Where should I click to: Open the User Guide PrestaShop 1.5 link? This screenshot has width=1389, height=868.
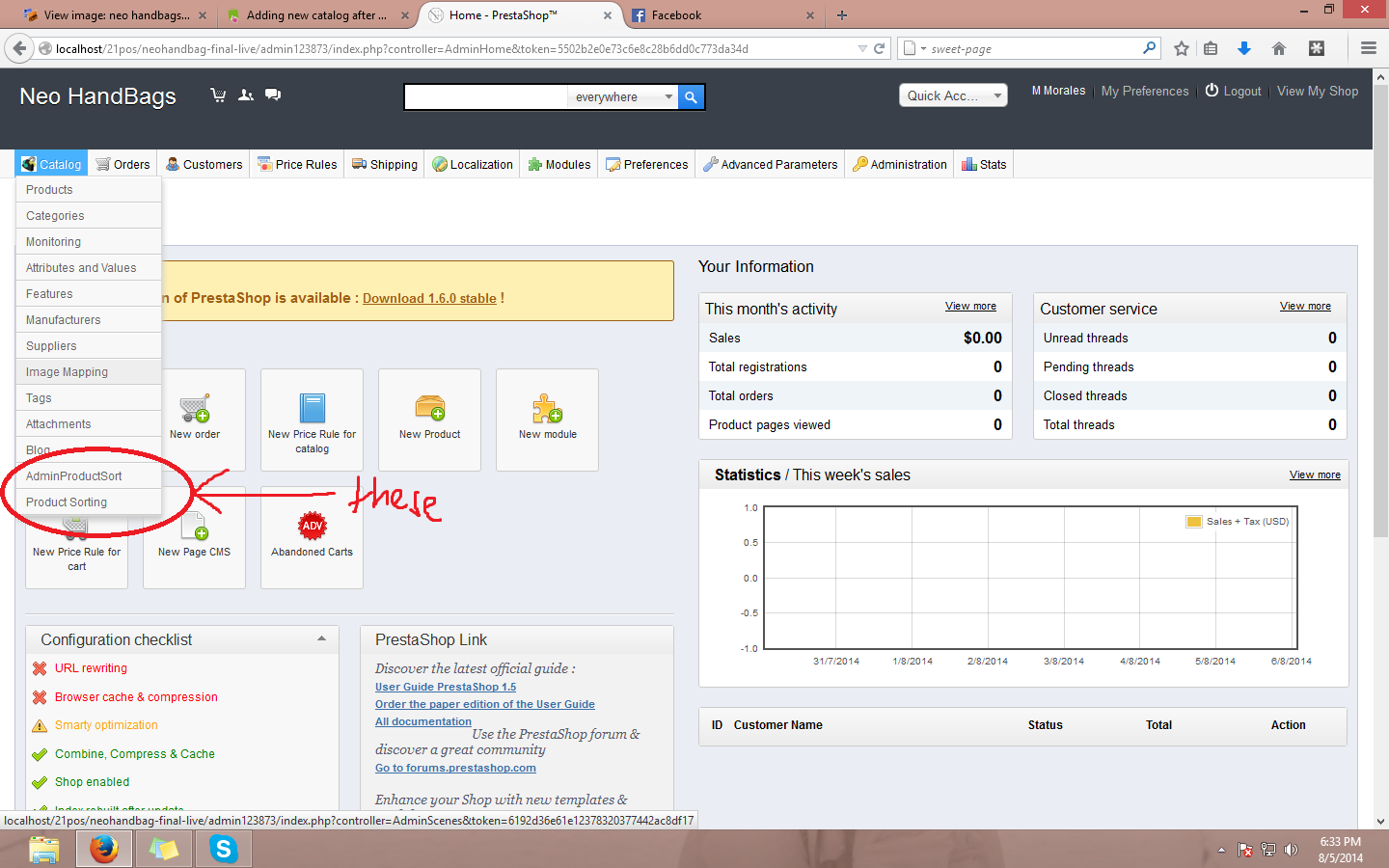click(x=446, y=687)
